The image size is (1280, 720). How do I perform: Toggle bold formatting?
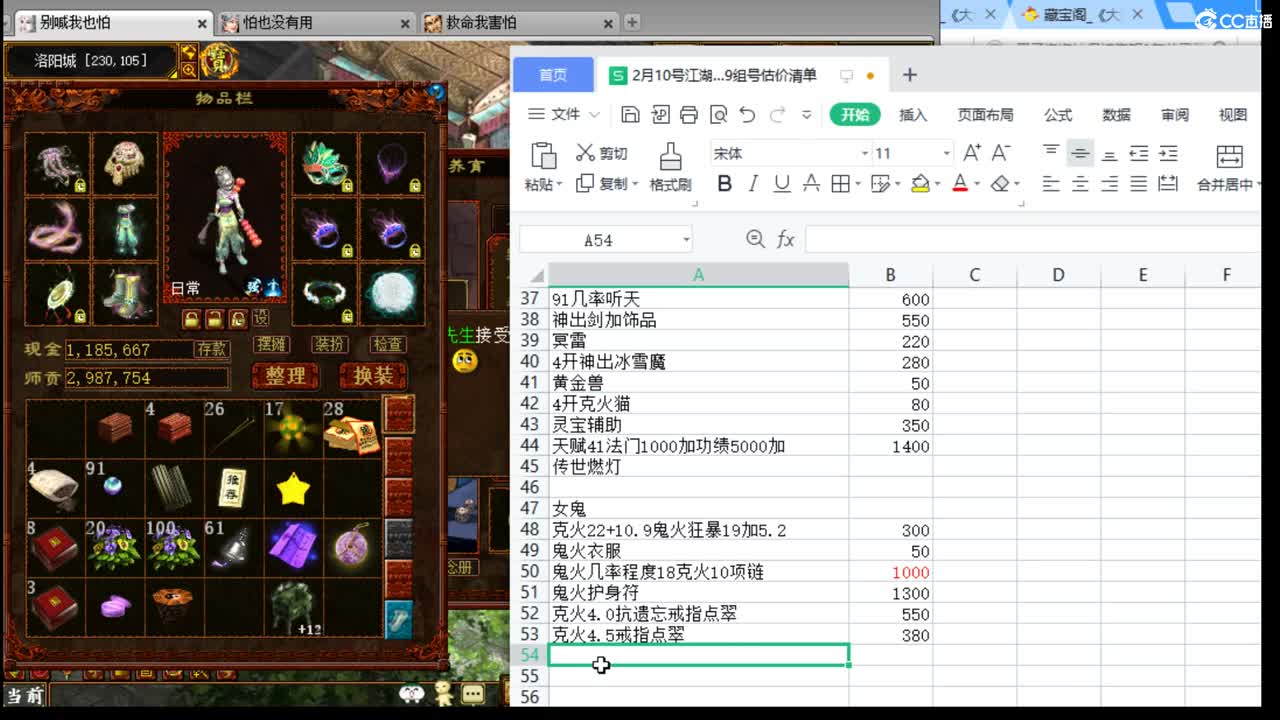[x=725, y=183]
